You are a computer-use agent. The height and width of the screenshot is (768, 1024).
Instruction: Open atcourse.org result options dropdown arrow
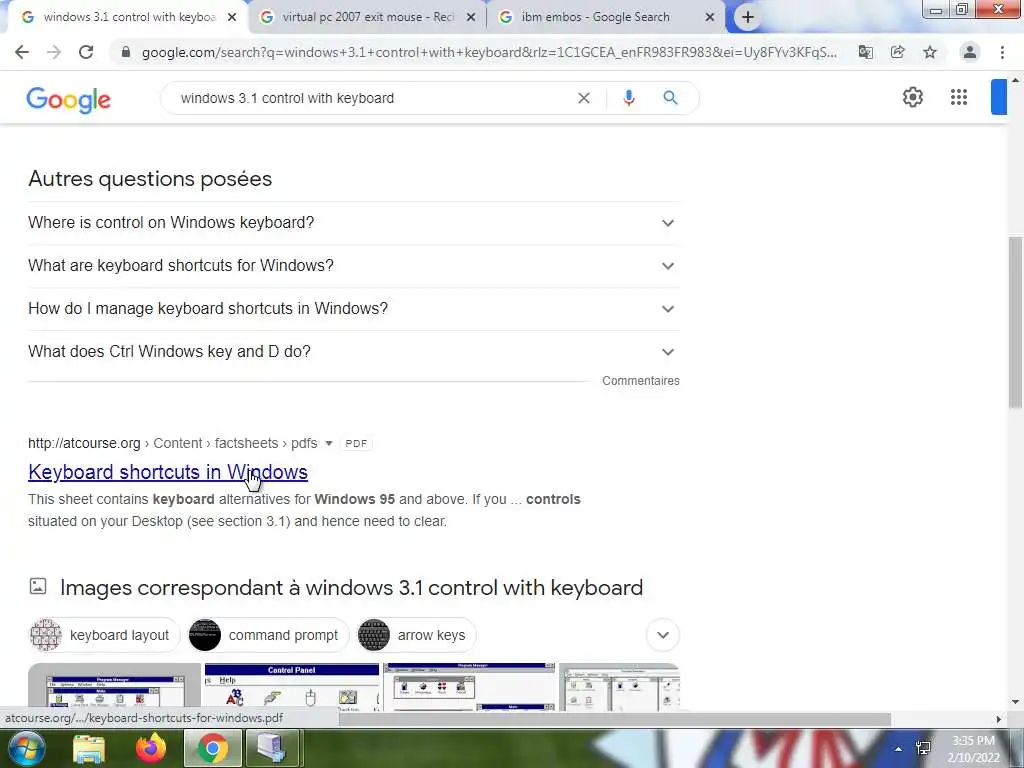(328, 443)
